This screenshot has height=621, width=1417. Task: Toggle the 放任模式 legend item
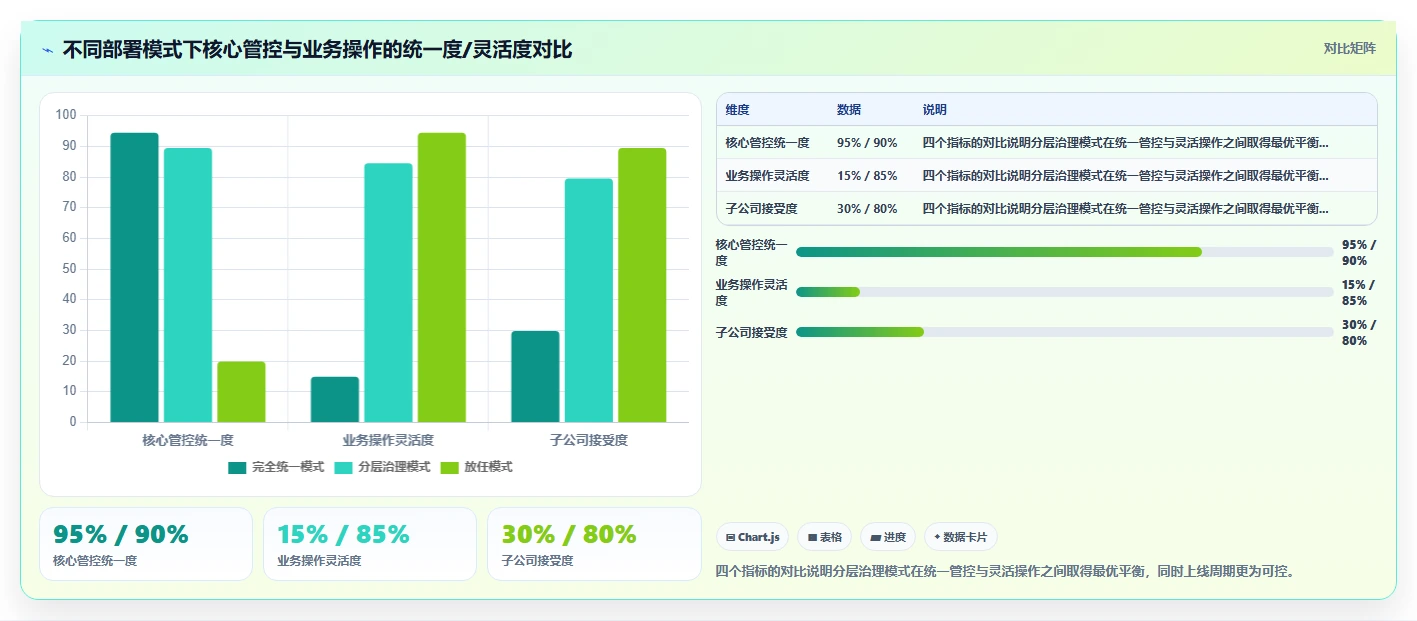[476, 467]
